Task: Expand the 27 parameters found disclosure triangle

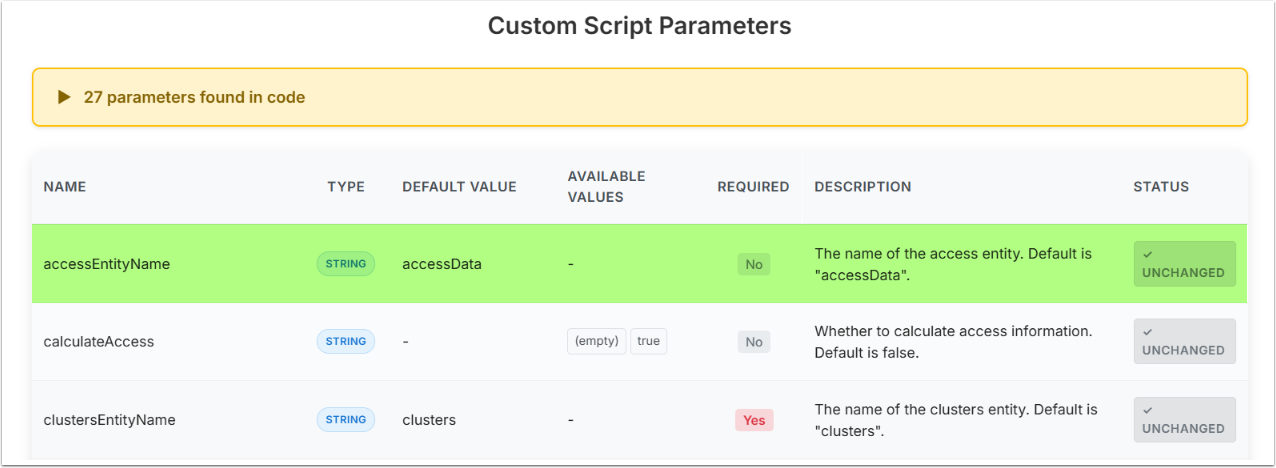Action: (x=64, y=98)
